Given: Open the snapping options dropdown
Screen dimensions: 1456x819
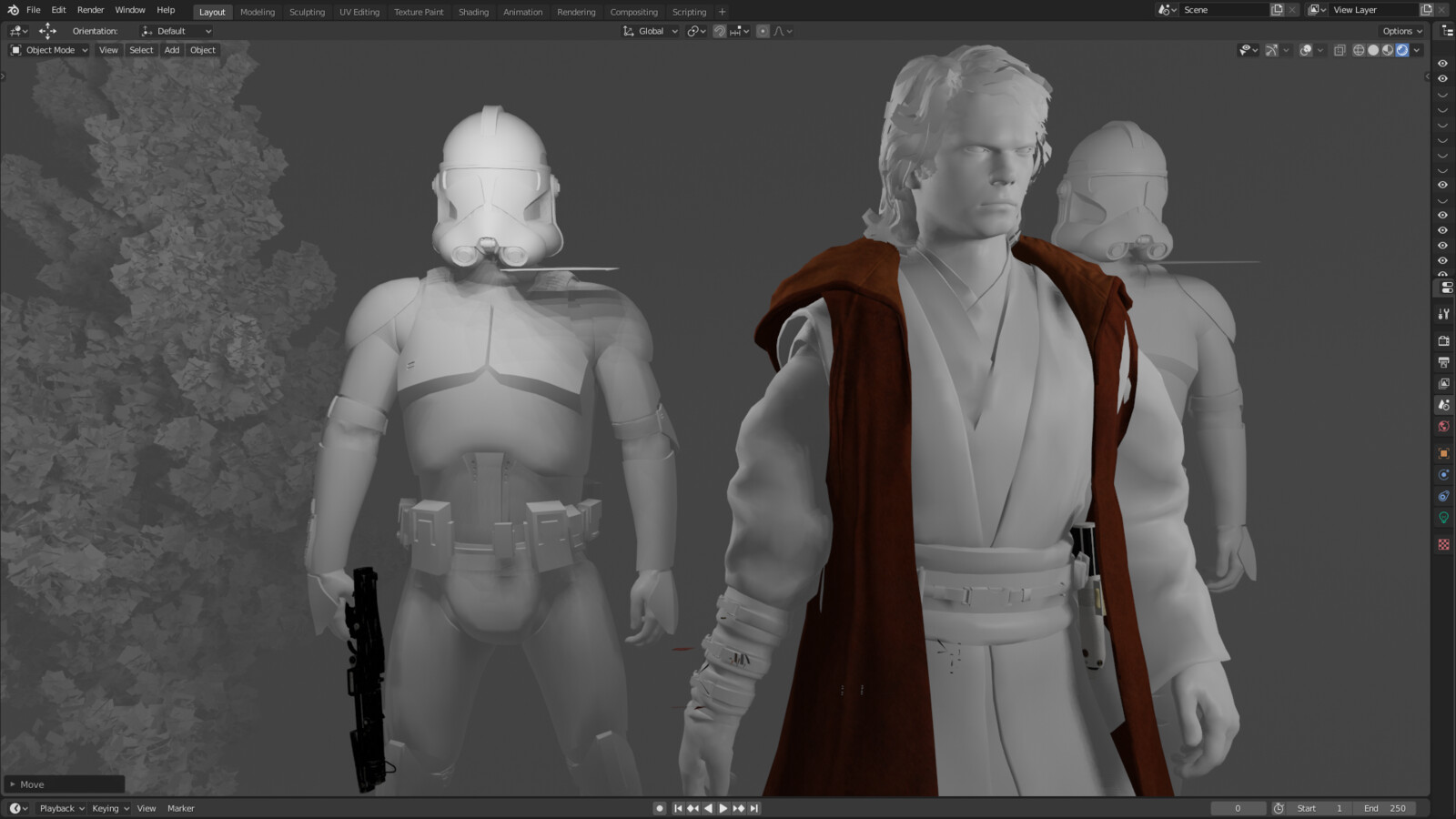Looking at the screenshot, I should point(740,31).
